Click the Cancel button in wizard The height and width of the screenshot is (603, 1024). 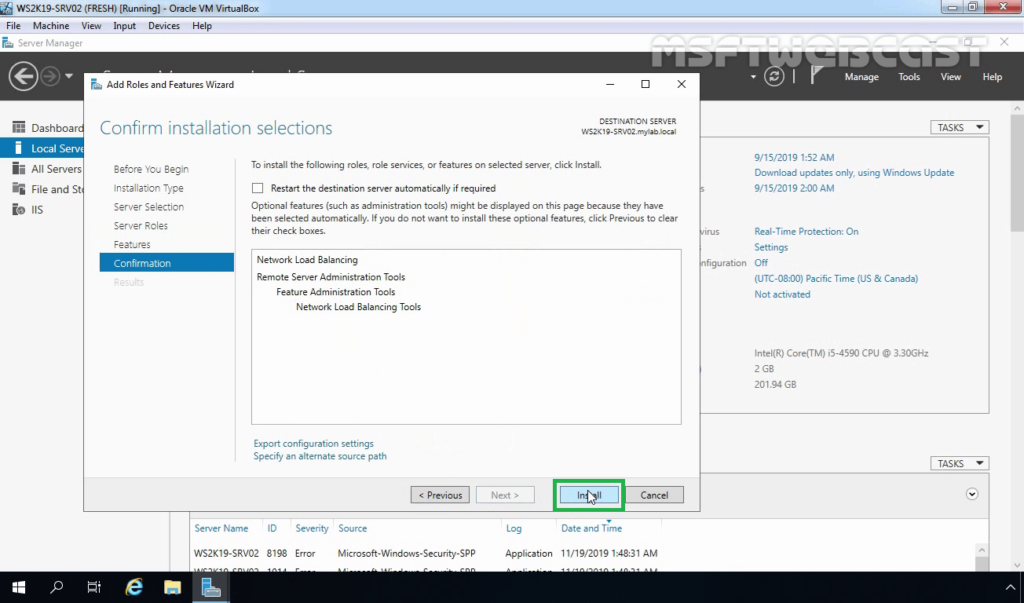(x=654, y=495)
